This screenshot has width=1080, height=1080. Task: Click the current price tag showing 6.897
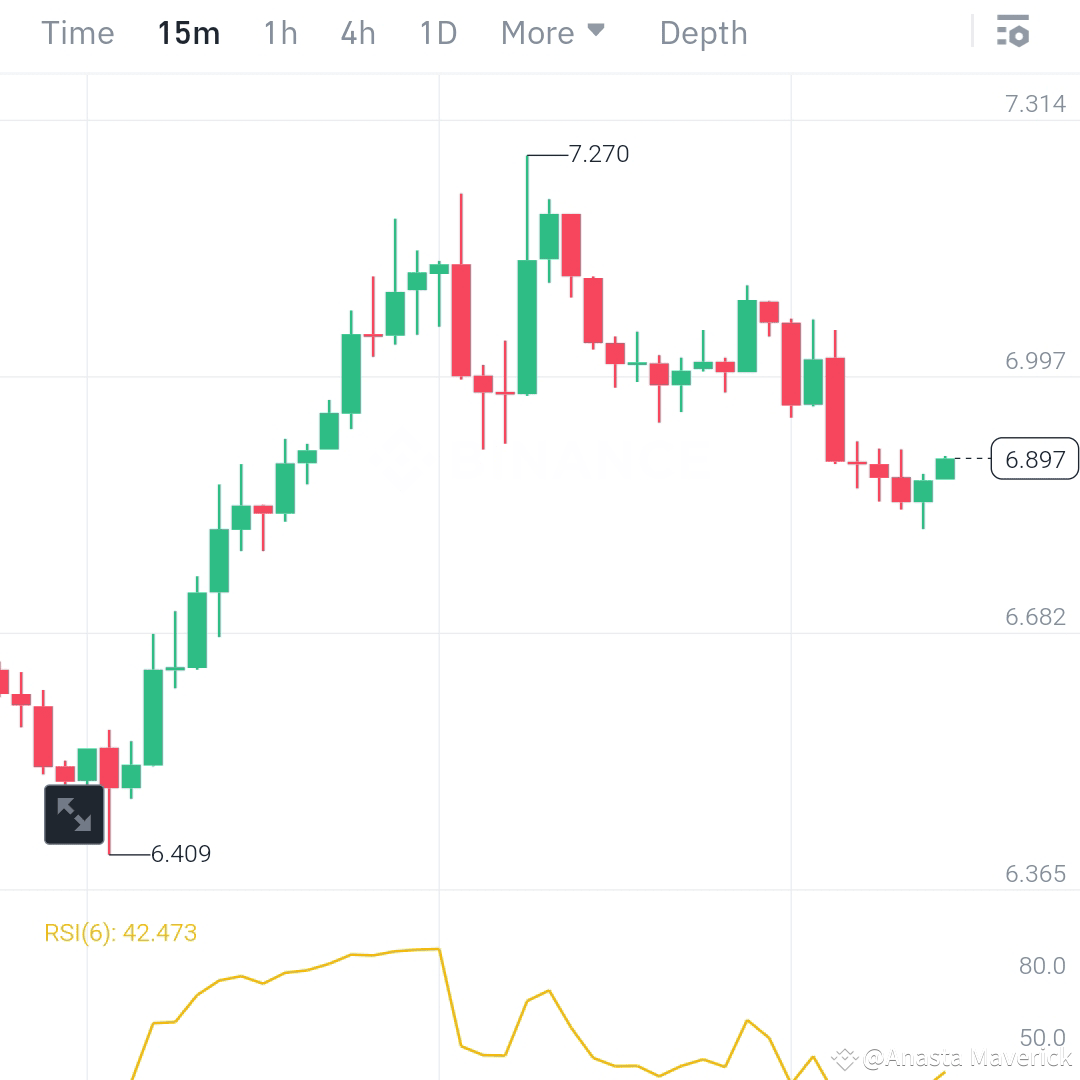point(1033,459)
